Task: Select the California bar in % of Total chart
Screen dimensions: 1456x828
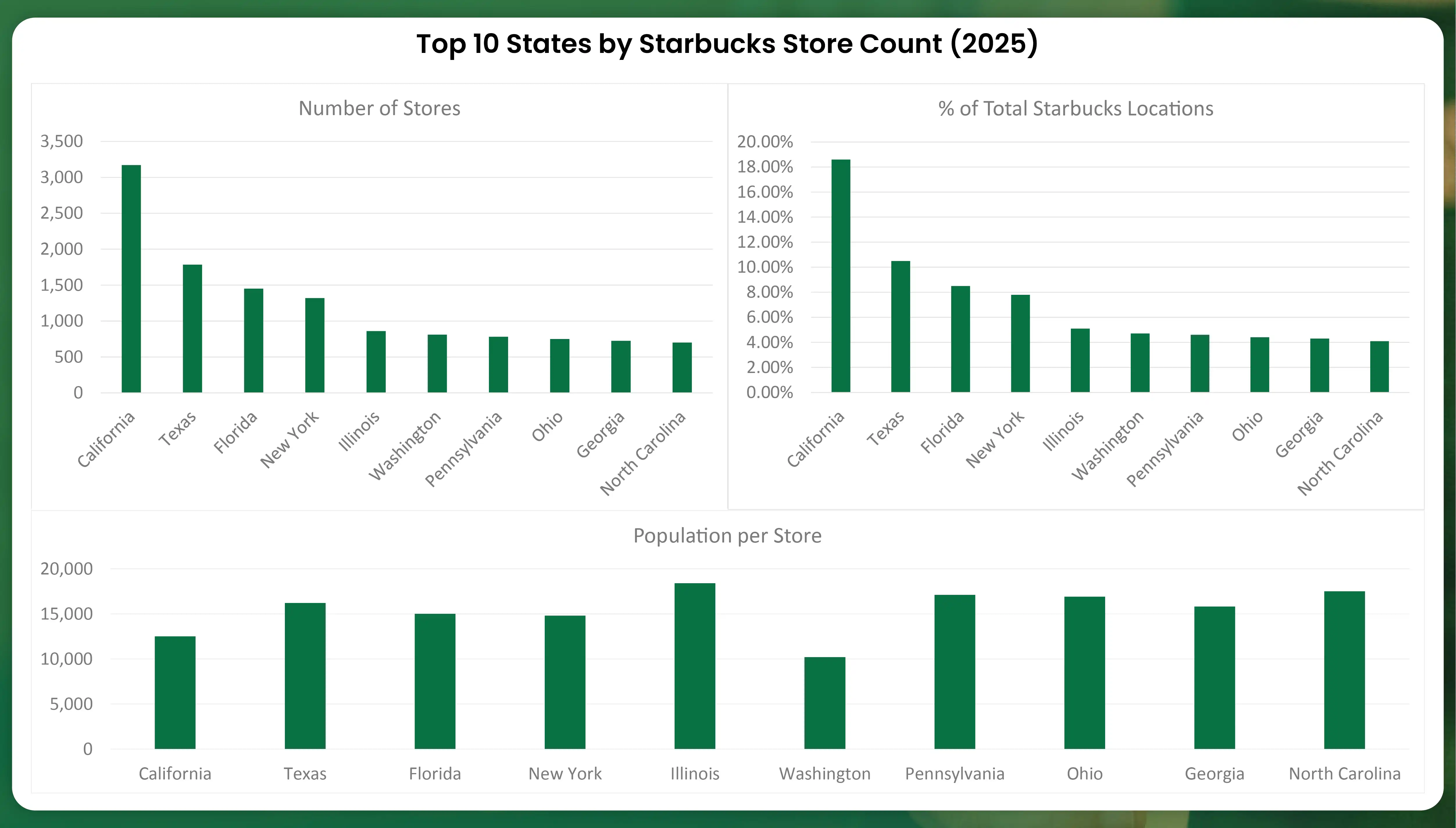Action: [x=841, y=276]
